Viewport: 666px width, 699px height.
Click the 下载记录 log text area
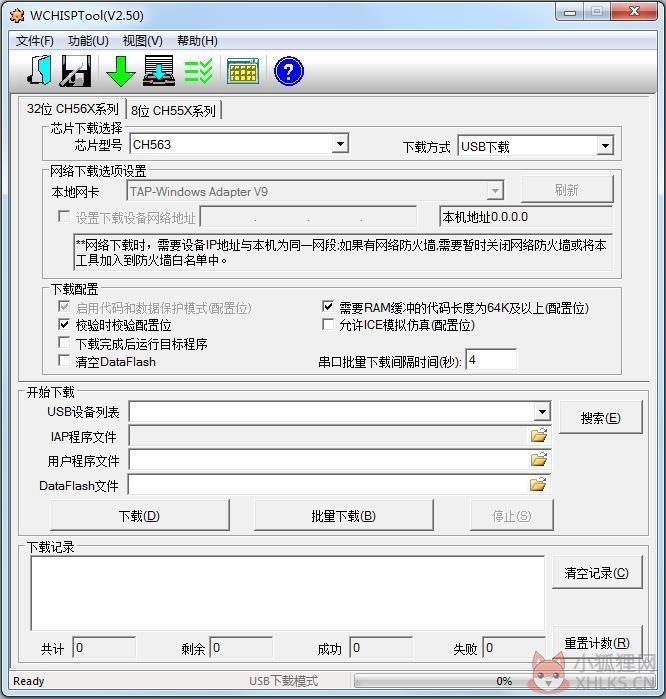(288, 593)
